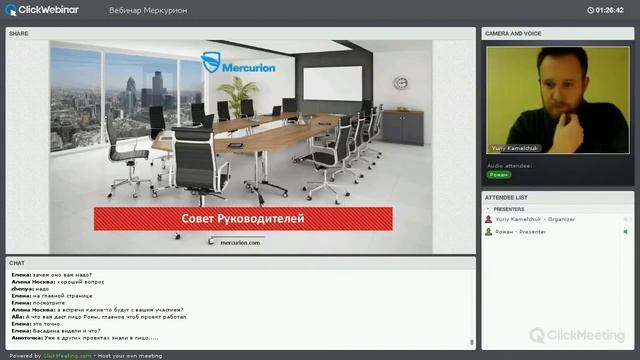Click chat message 'Елена: посмотрите'
Screen dimensions: 640x360
coord(38,303)
